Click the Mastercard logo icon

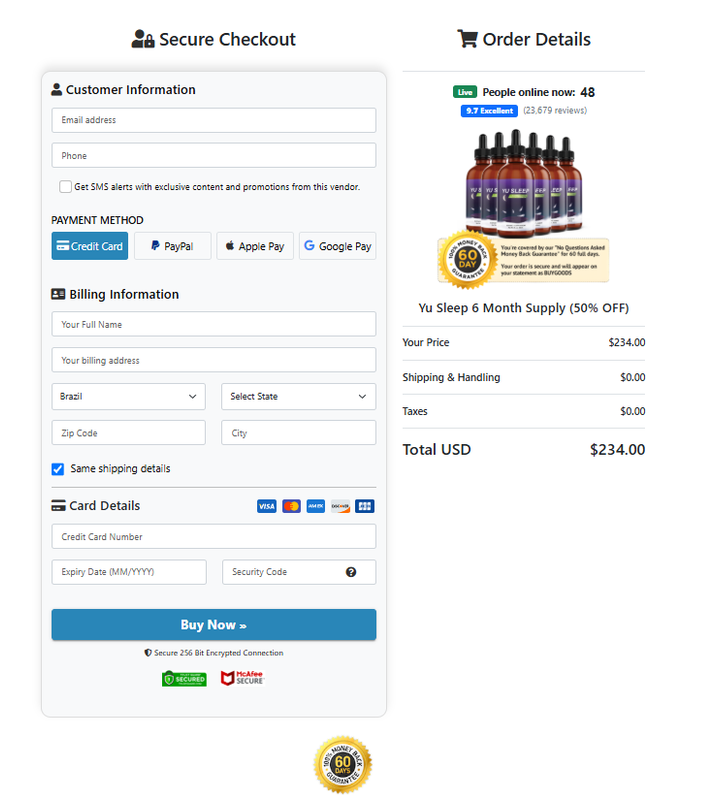pyautogui.click(x=291, y=506)
